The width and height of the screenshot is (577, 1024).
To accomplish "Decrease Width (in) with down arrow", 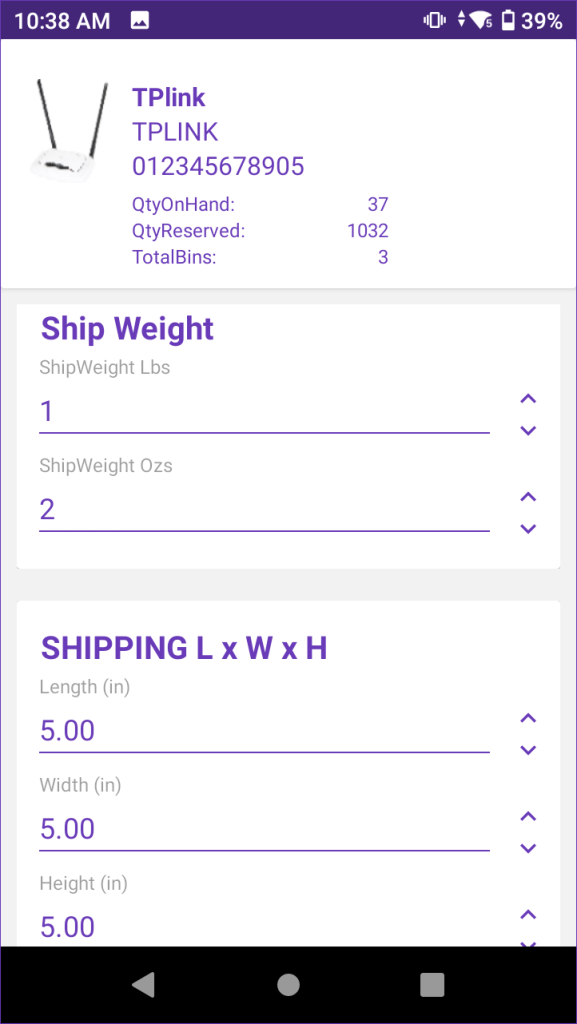I will (x=528, y=848).
